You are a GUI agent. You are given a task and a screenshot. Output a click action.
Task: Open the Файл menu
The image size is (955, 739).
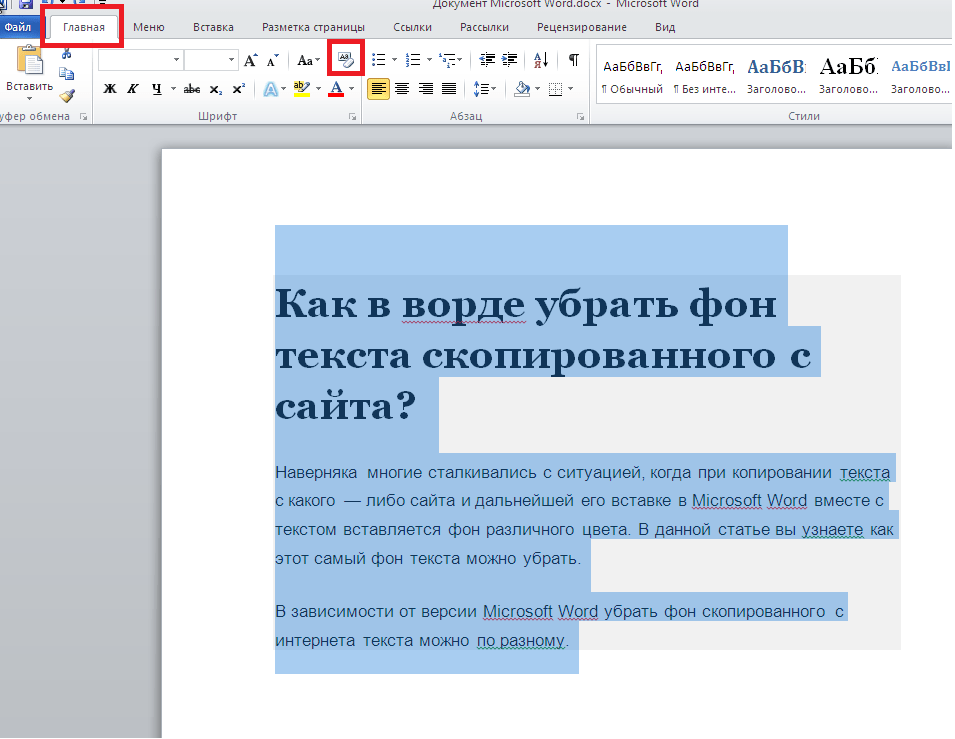18,27
